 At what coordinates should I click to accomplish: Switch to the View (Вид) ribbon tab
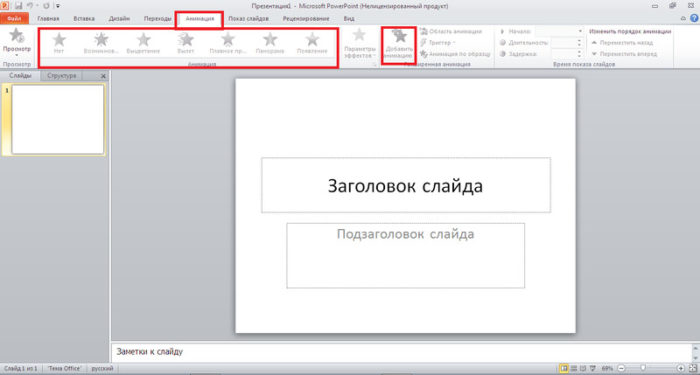coord(349,19)
